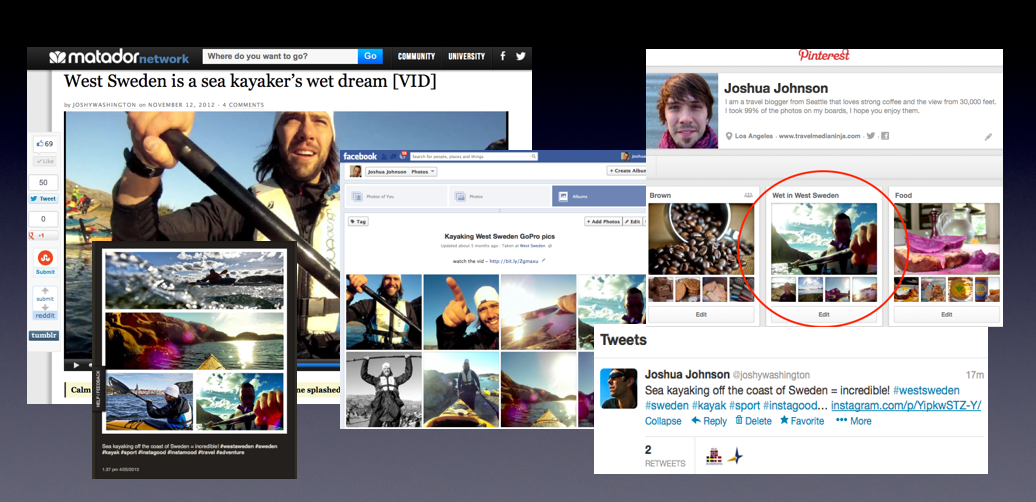The width and height of the screenshot is (1036, 502).
Task: Click the tweet author's avatar
Action: click(x=618, y=388)
